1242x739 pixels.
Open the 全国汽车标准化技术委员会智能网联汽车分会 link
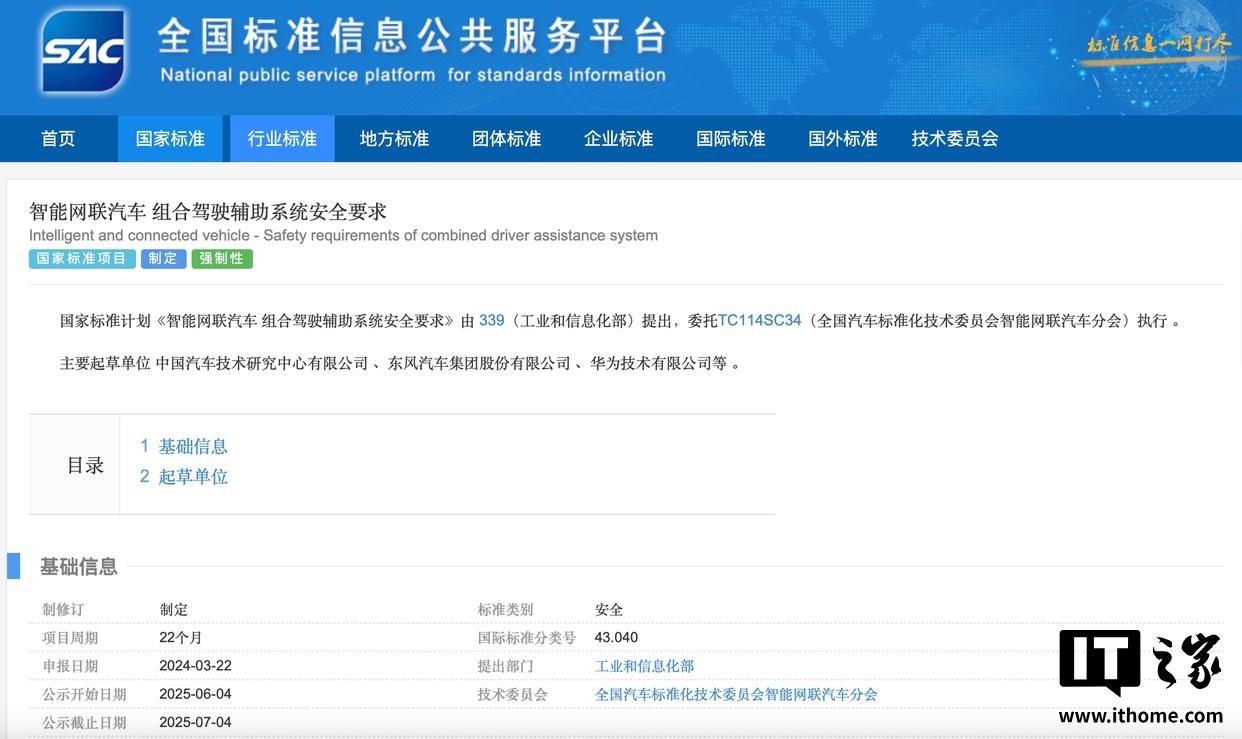[736, 694]
